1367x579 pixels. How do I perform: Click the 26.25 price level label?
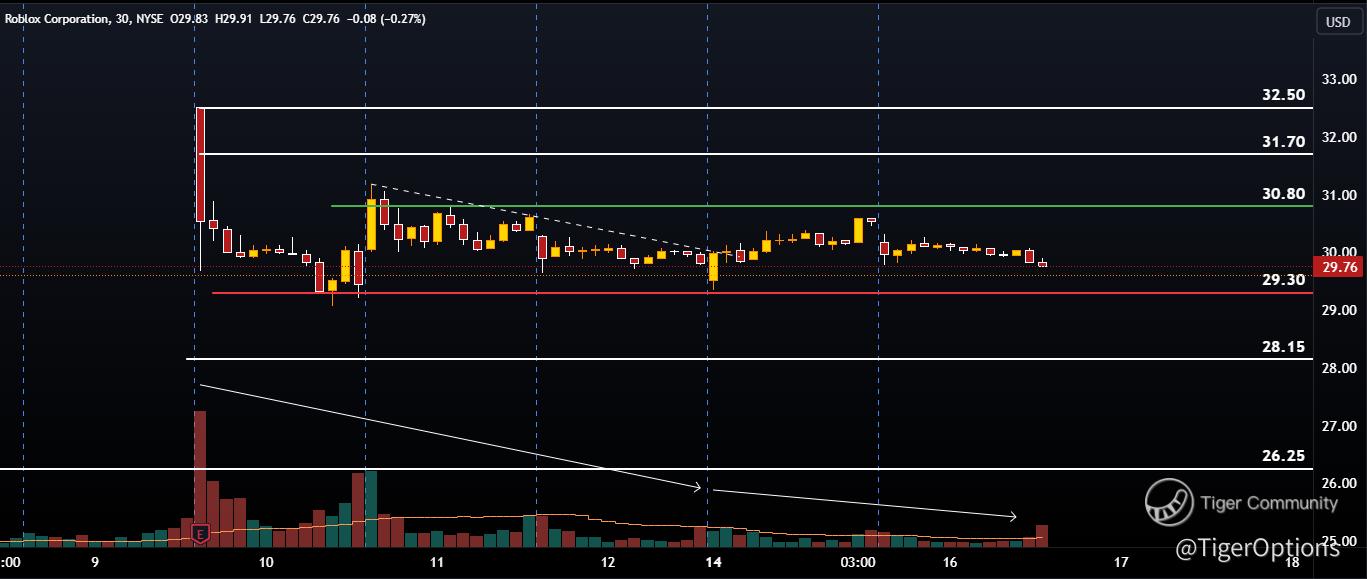click(1283, 456)
